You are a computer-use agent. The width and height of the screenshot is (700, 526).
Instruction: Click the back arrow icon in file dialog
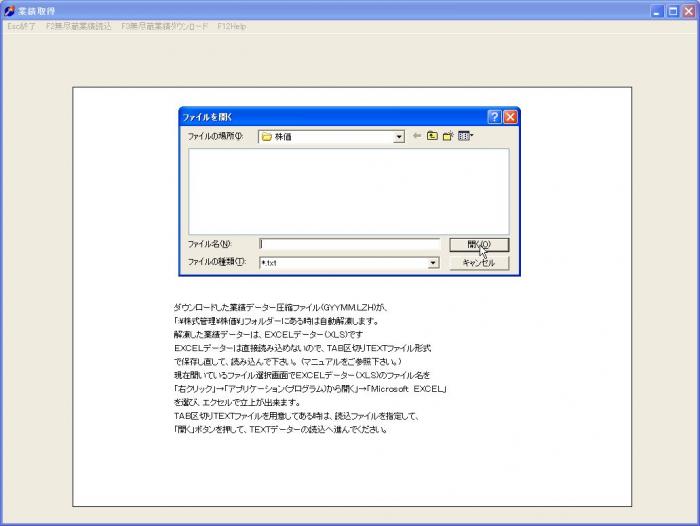pyautogui.click(x=417, y=136)
